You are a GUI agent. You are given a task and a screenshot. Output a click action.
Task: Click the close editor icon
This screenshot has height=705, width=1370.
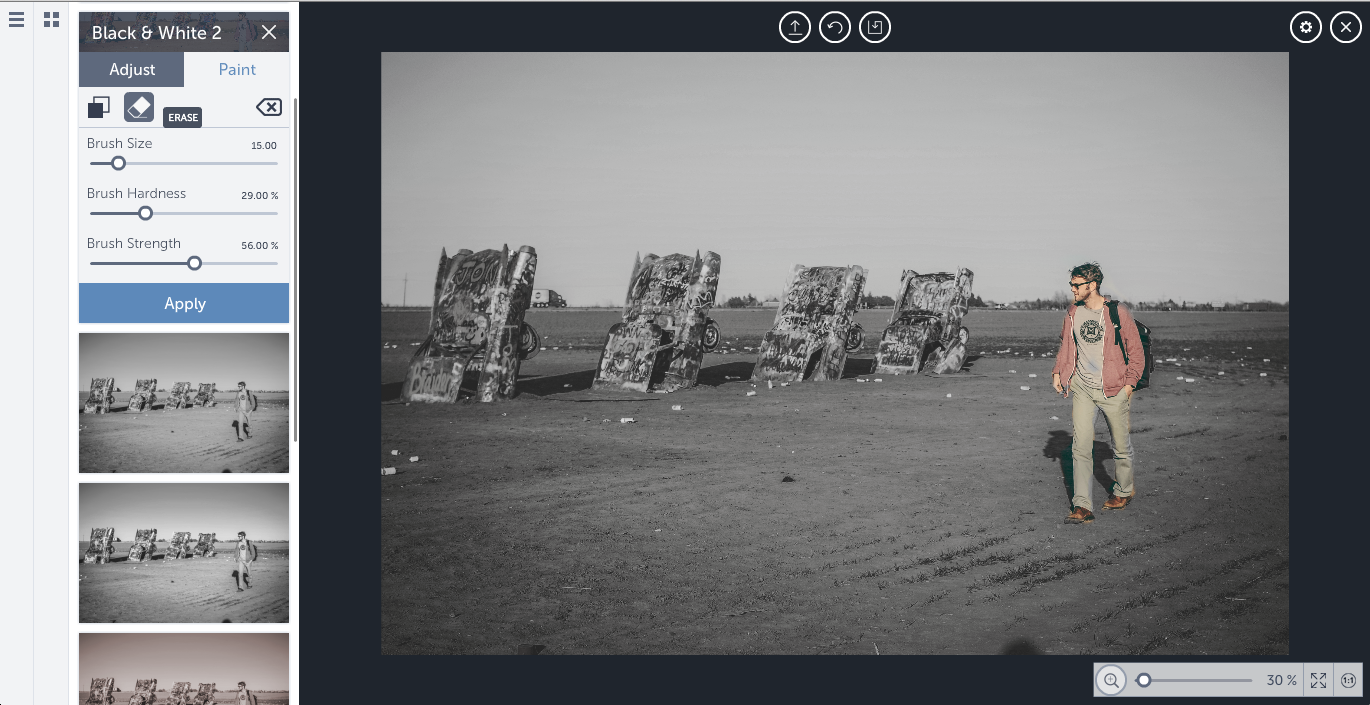tap(1346, 27)
